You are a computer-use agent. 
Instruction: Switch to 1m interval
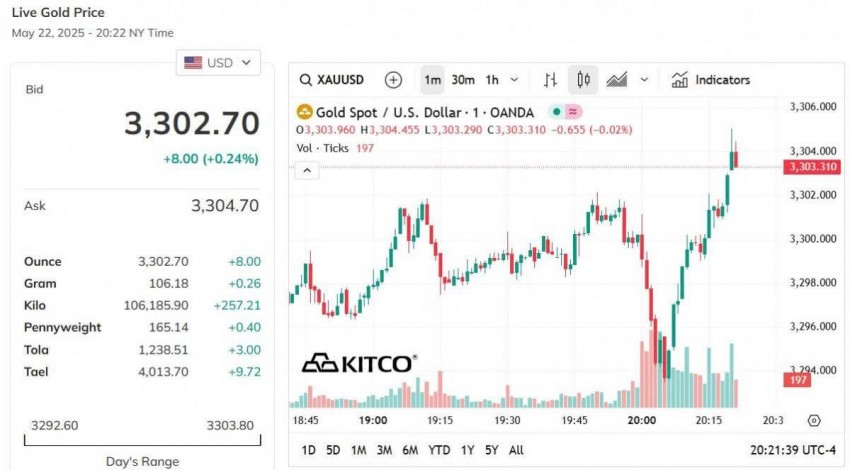click(432, 80)
